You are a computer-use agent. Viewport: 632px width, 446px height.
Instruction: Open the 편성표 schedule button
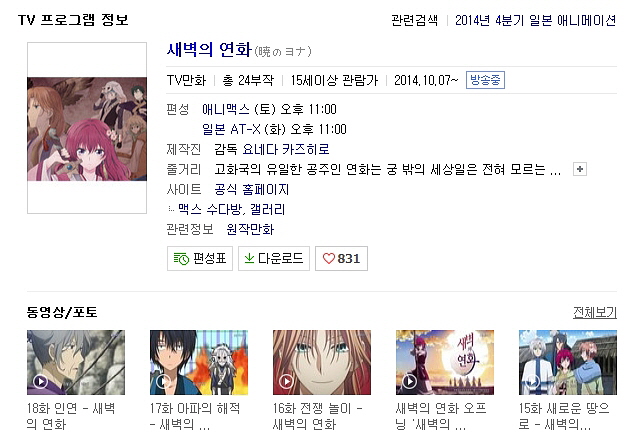coord(200,258)
